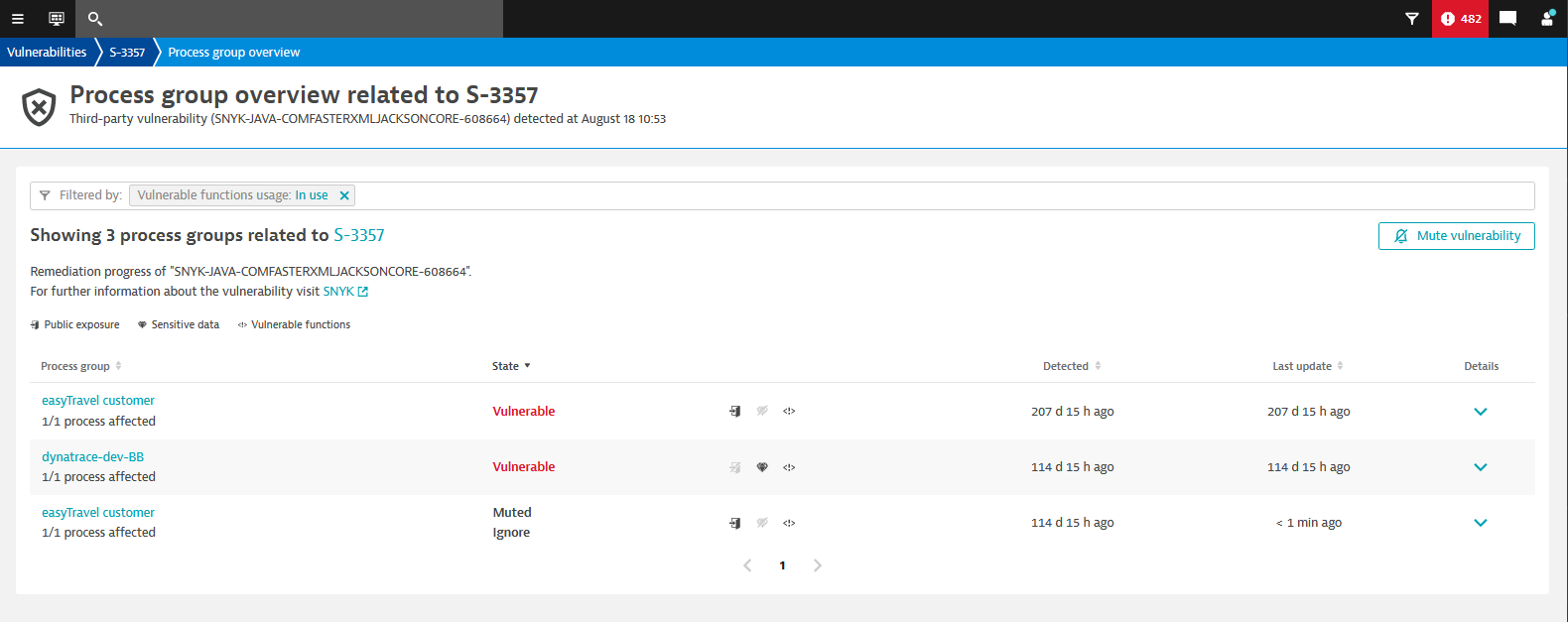Click the Vulnerable functions legend icon
This screenshot has width=1568, height=622.
pos(242,325)
